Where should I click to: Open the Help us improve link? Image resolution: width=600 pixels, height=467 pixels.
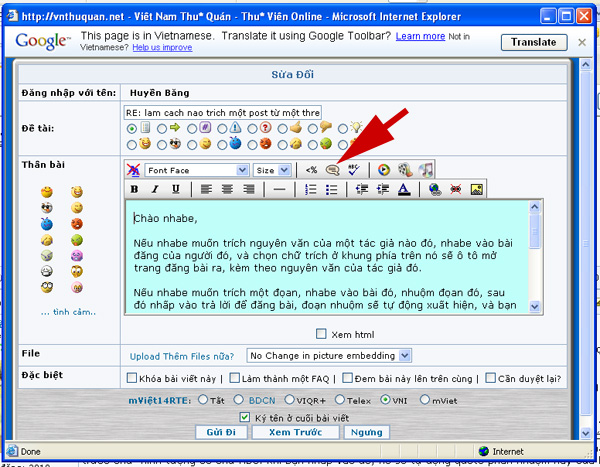[162, 47]
